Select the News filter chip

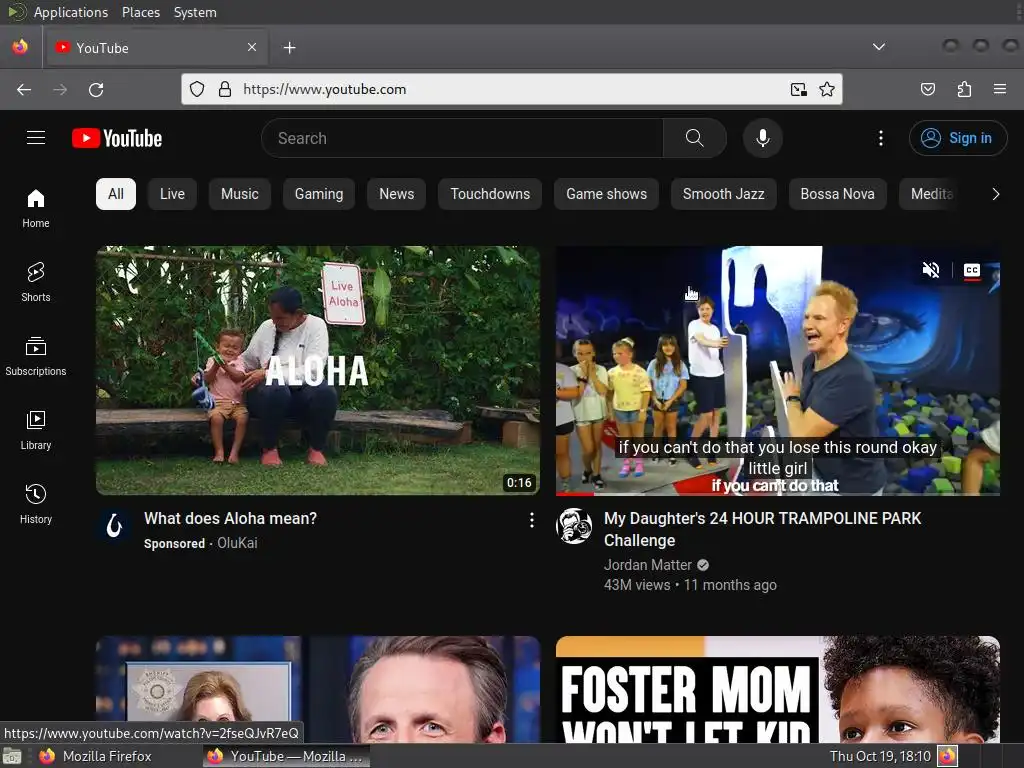click(396, 194)
